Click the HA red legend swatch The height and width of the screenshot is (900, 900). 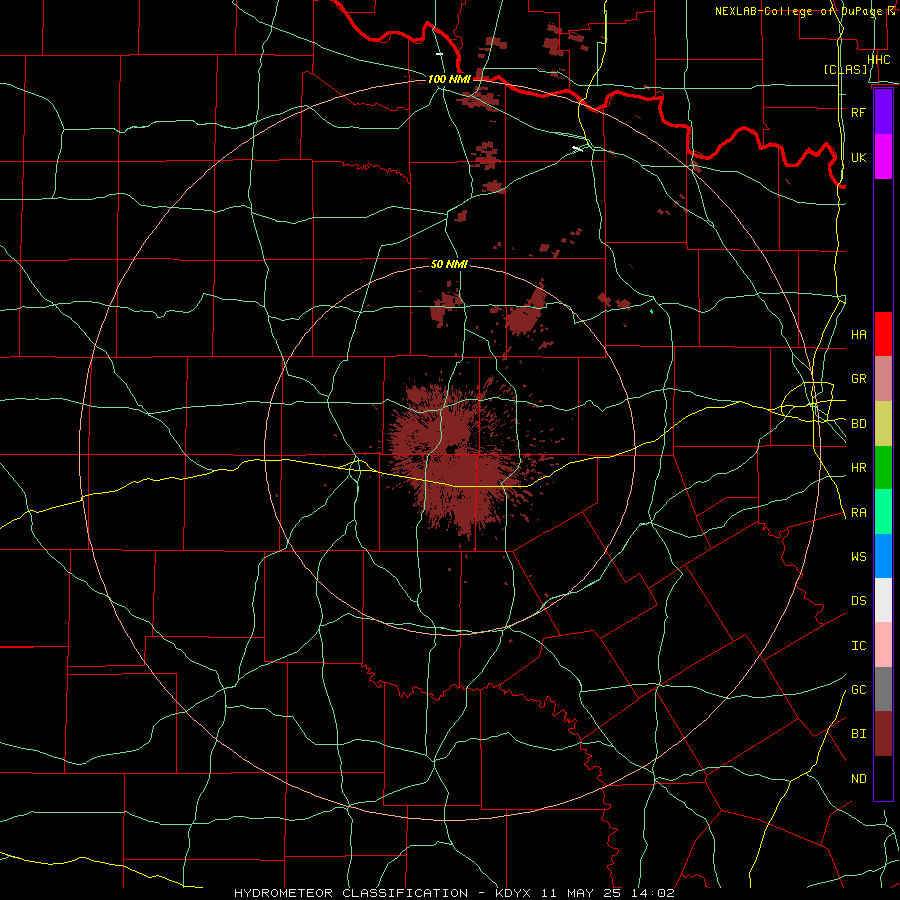[x=883, y=334]
